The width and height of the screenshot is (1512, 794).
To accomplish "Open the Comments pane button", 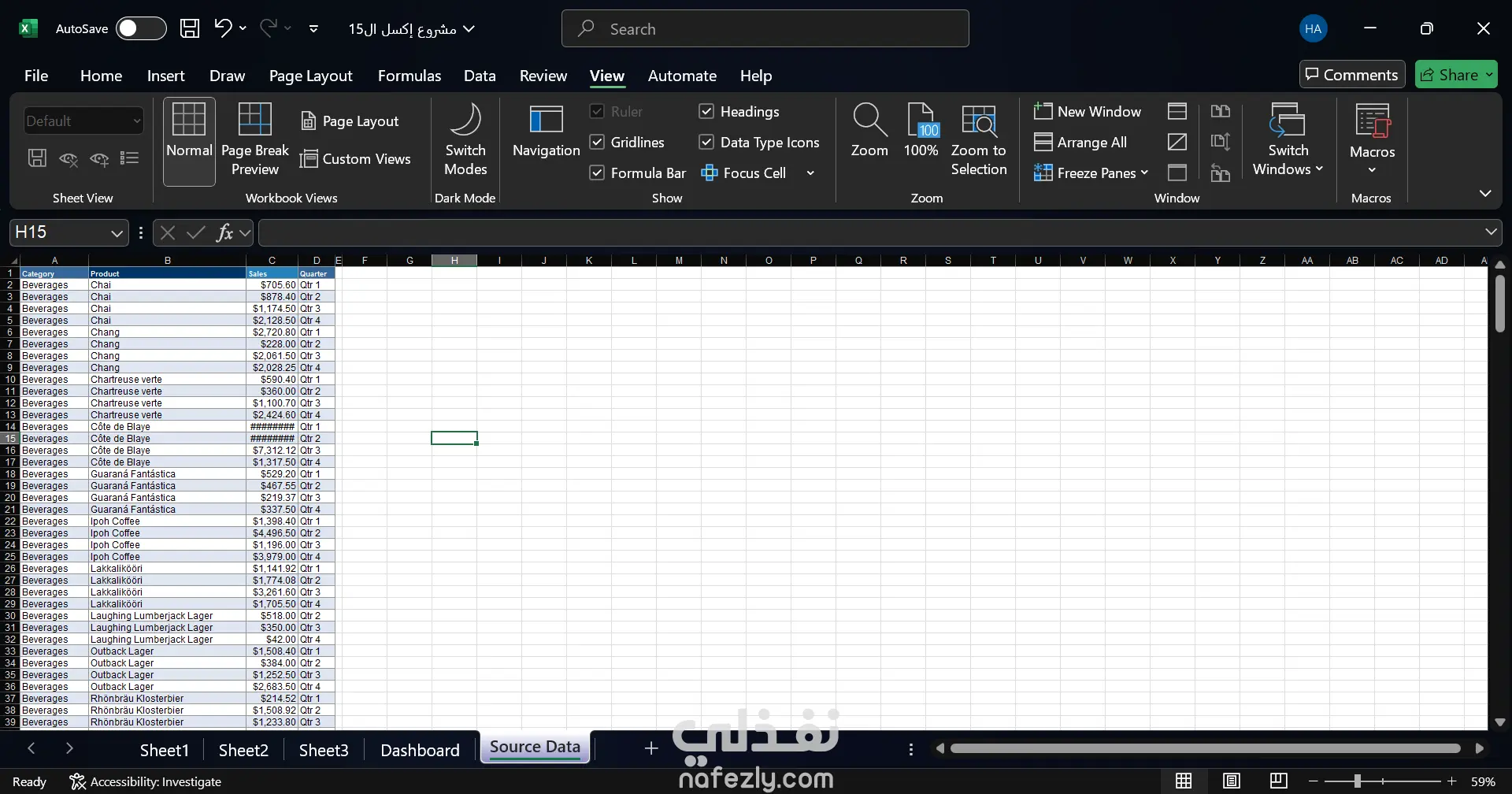I will tap(1352, 75).
